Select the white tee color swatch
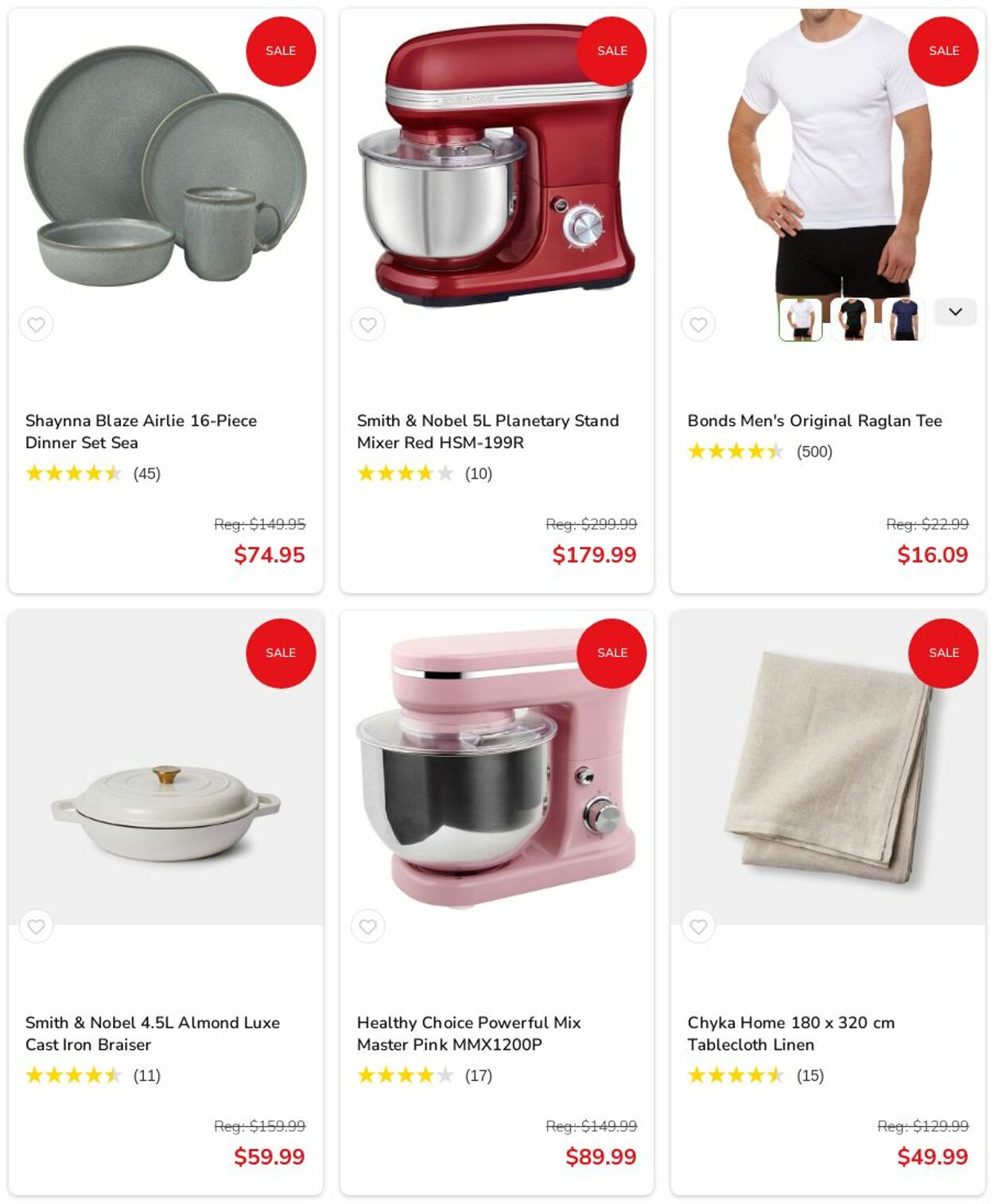The height and width of the screenshot is (1204, 994). point(801,319)
